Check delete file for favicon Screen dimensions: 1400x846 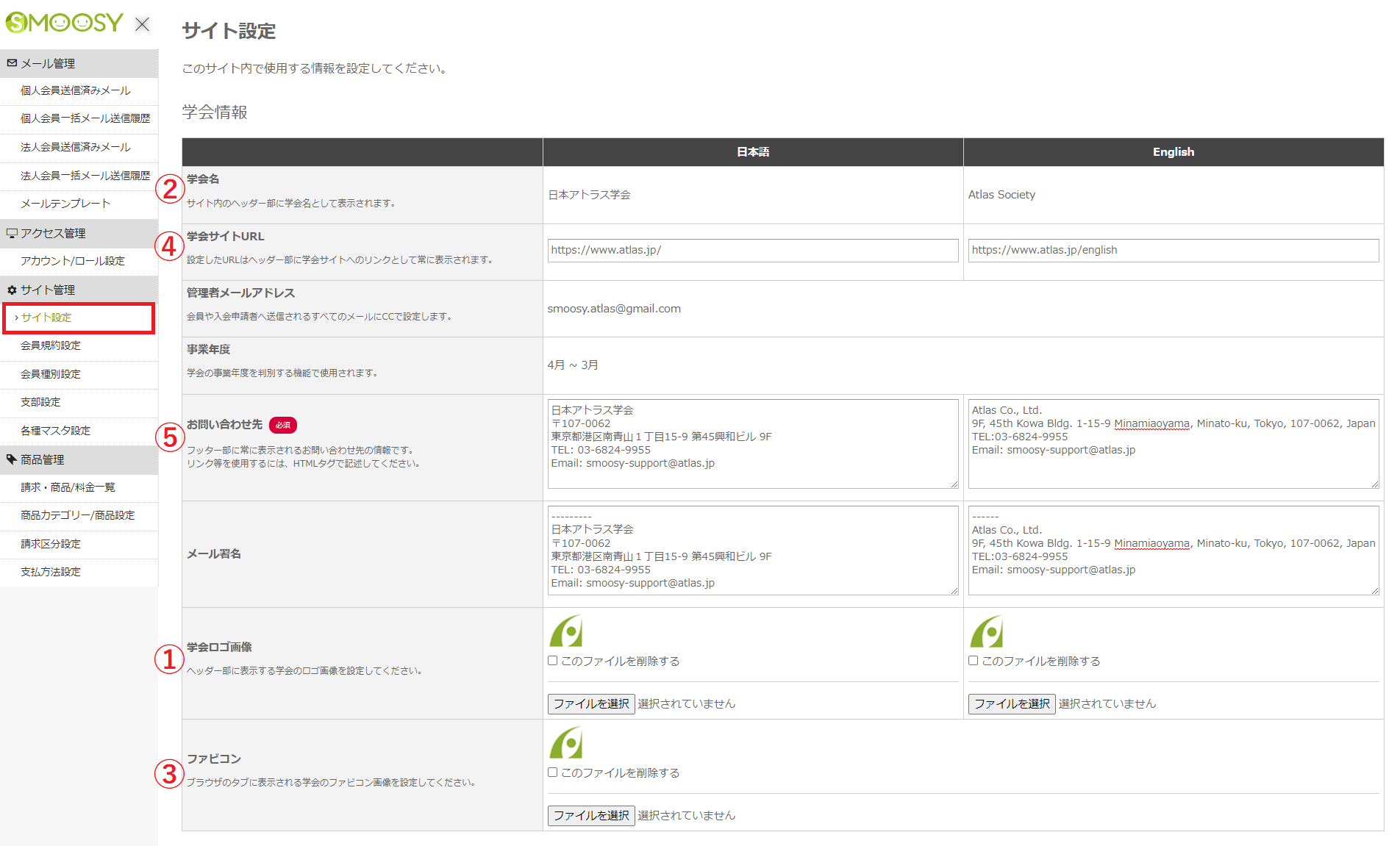(x=553, y=772)
